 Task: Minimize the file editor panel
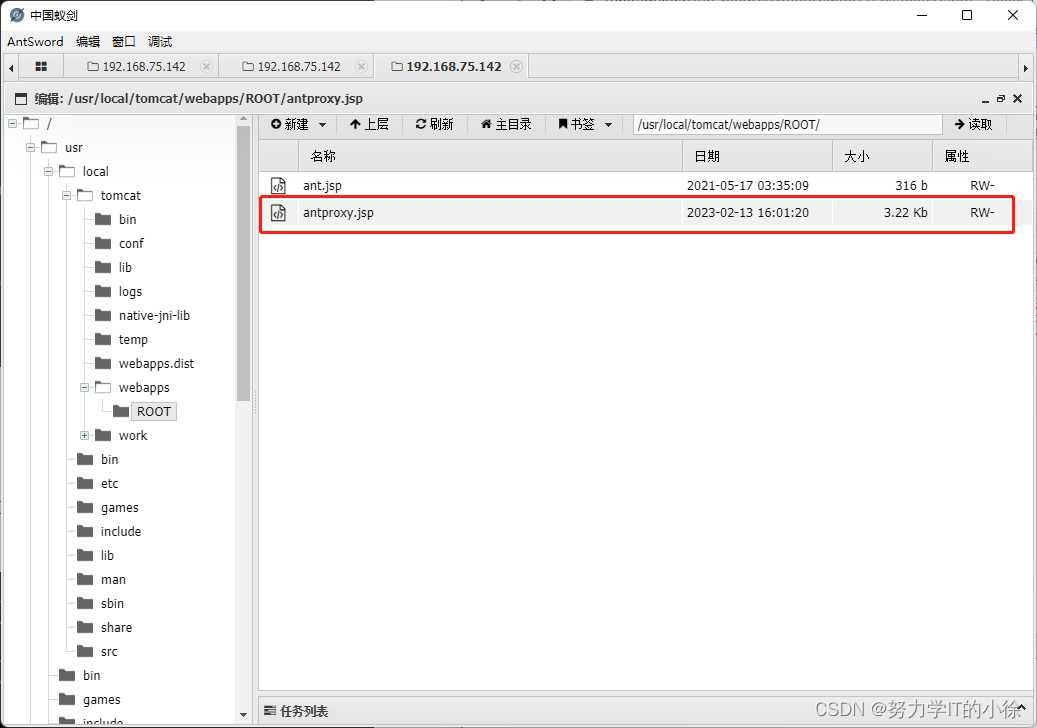click(985, 99)
